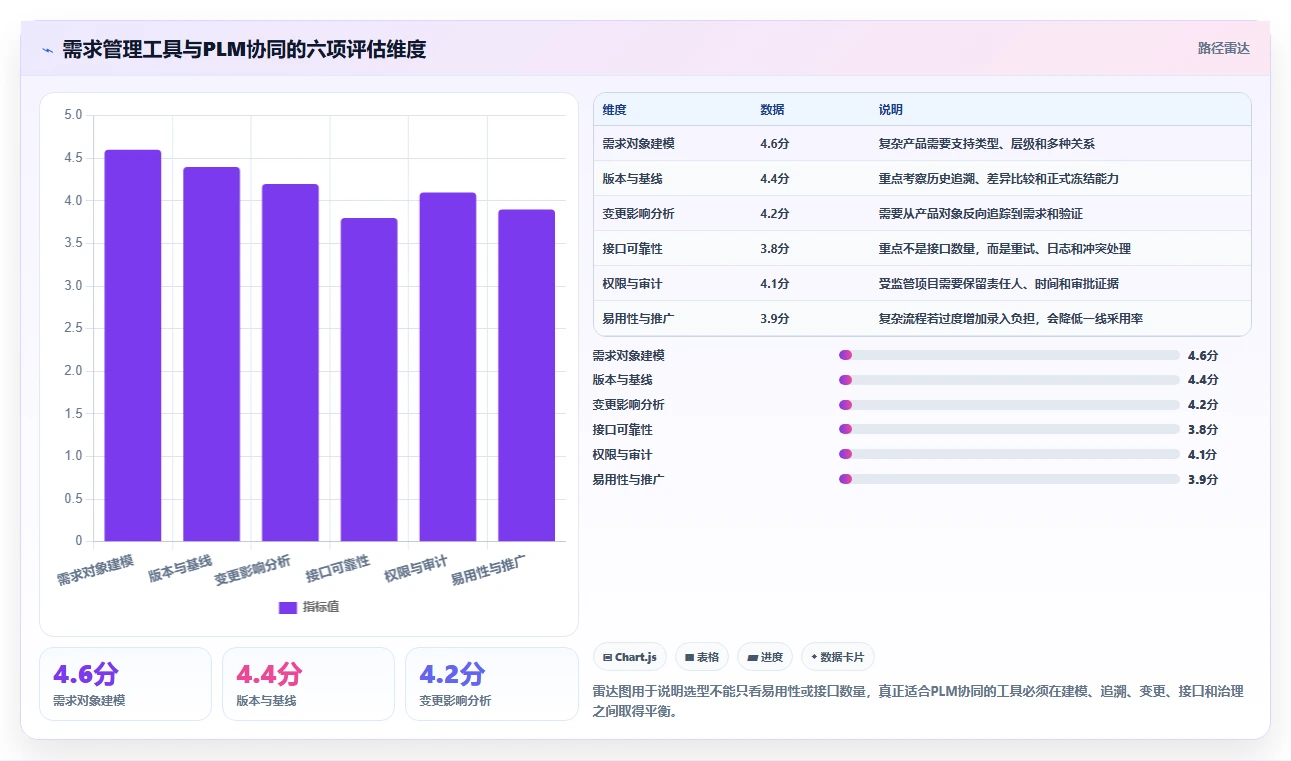This screenshot has height=761, width=1291.
Task: Click the 3.9分 value beside progress bars
Action: click(1203, 479)
